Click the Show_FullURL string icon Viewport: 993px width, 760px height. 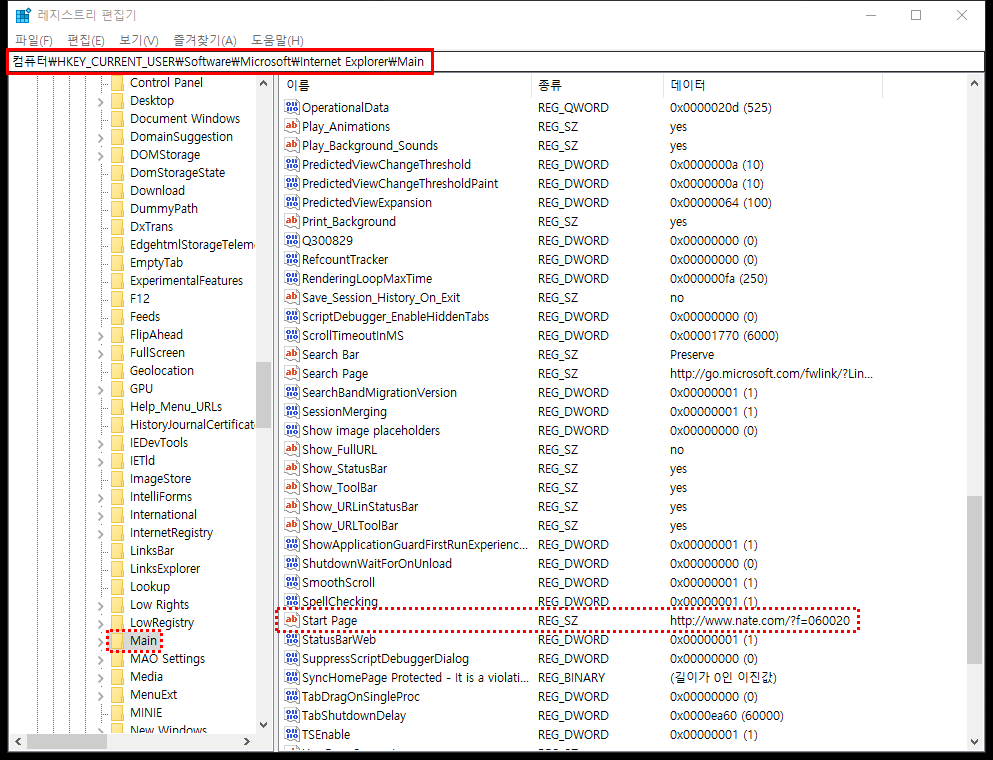click(x=291, y=449)
